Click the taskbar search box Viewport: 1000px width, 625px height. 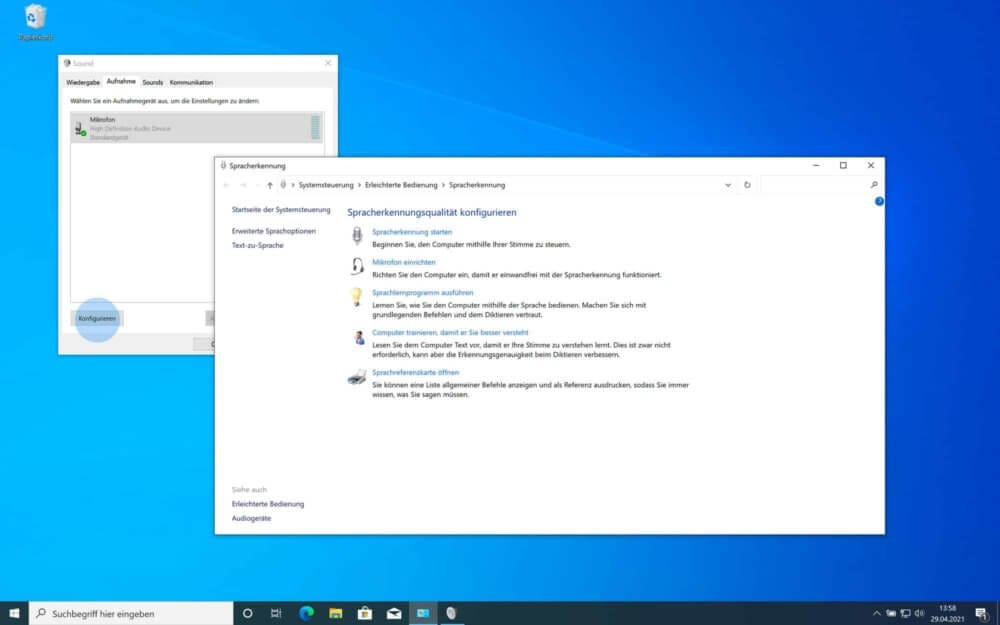coord(131,614)
